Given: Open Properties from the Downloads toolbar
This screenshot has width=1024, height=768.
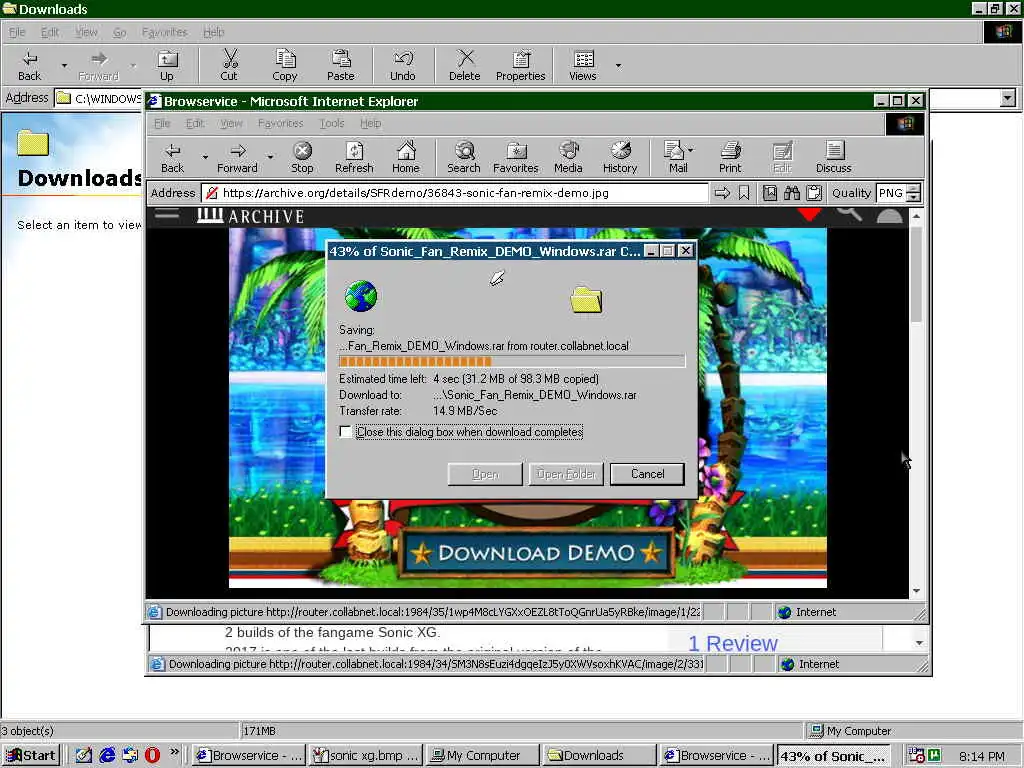Looking at the screenshot, I should tap(520, 65).
